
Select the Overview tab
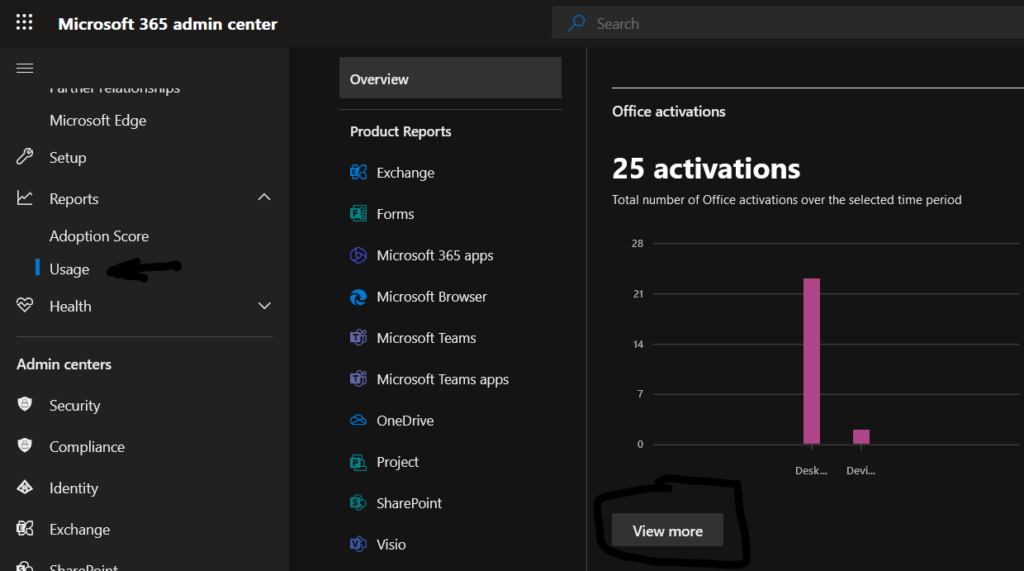(x=450, y=78)
